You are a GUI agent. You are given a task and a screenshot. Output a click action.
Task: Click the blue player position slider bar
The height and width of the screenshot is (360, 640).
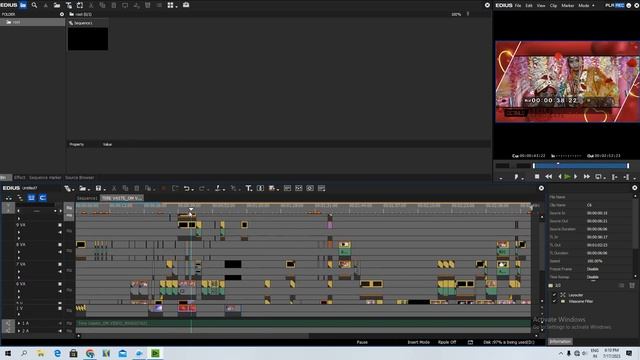point(581,165)
